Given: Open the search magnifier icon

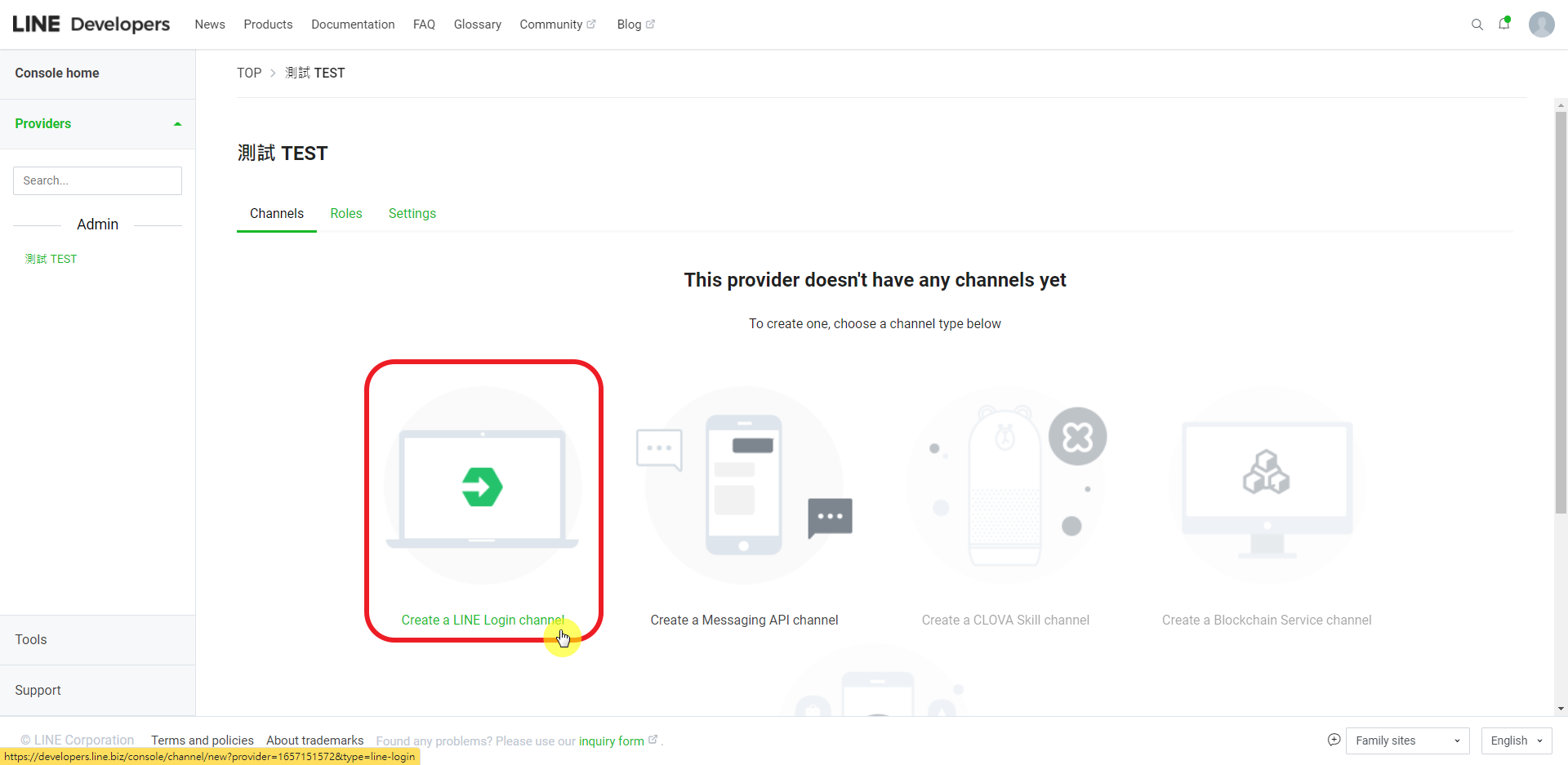Looking at the screenshot, I should tap(1477, 24).
